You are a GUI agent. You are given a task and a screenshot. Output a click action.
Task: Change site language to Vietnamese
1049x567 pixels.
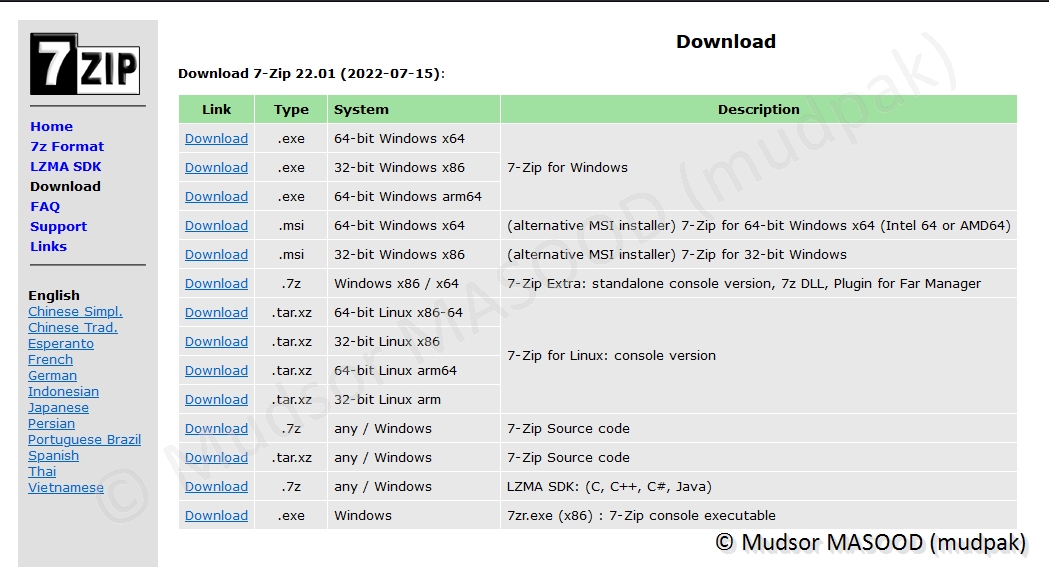pyautogui.click(x=66, y=488)
